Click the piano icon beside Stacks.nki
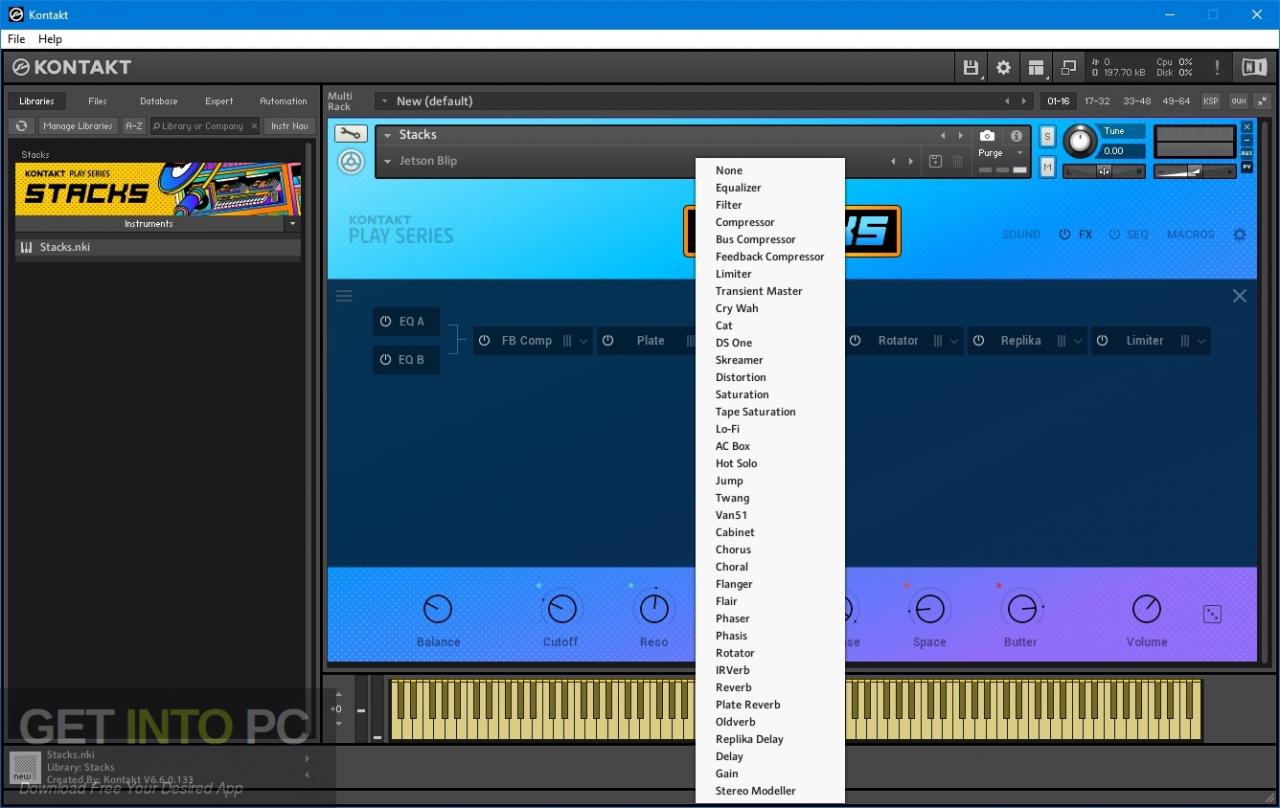 pos(26,247)
